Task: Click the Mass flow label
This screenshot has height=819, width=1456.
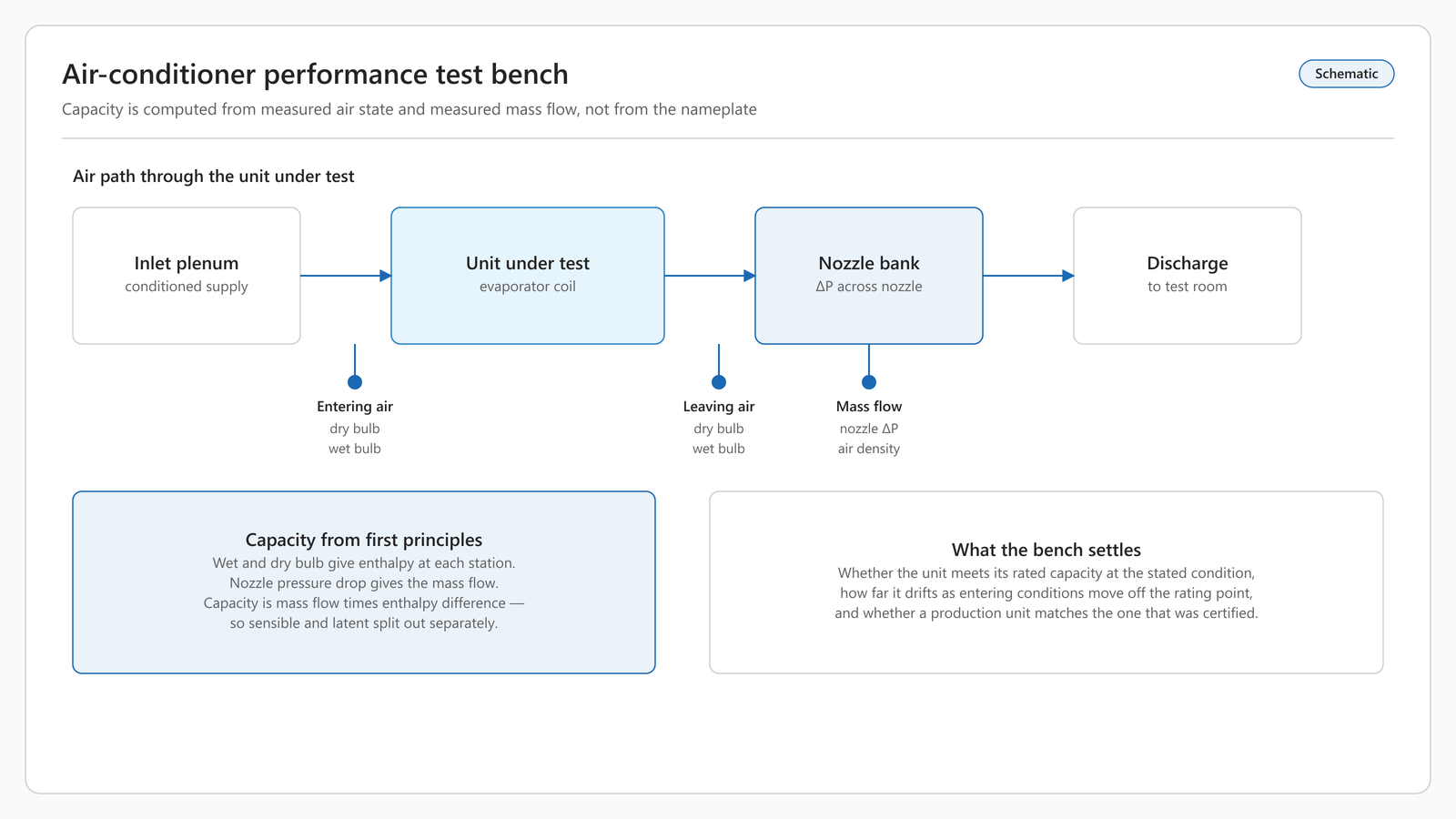Action: coord(869,407)
